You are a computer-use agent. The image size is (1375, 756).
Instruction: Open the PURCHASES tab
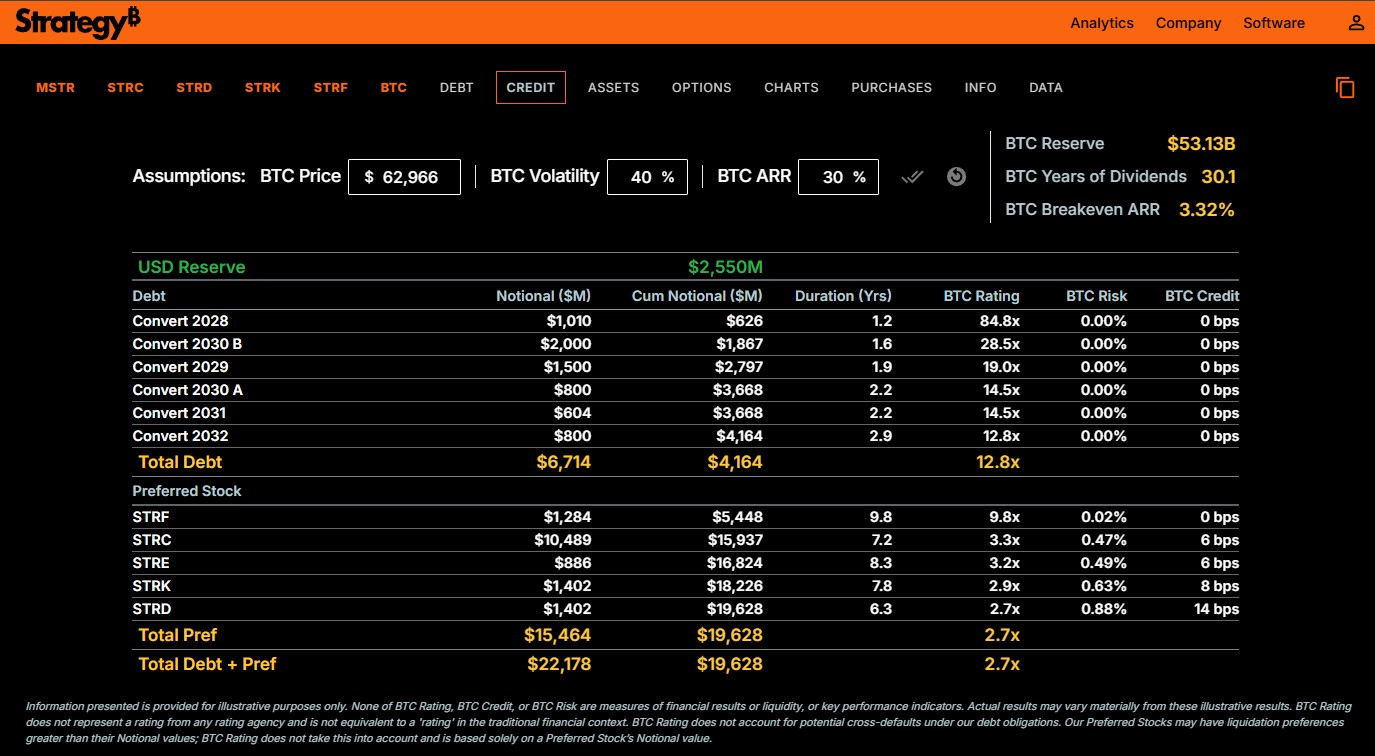click(892, 88)
